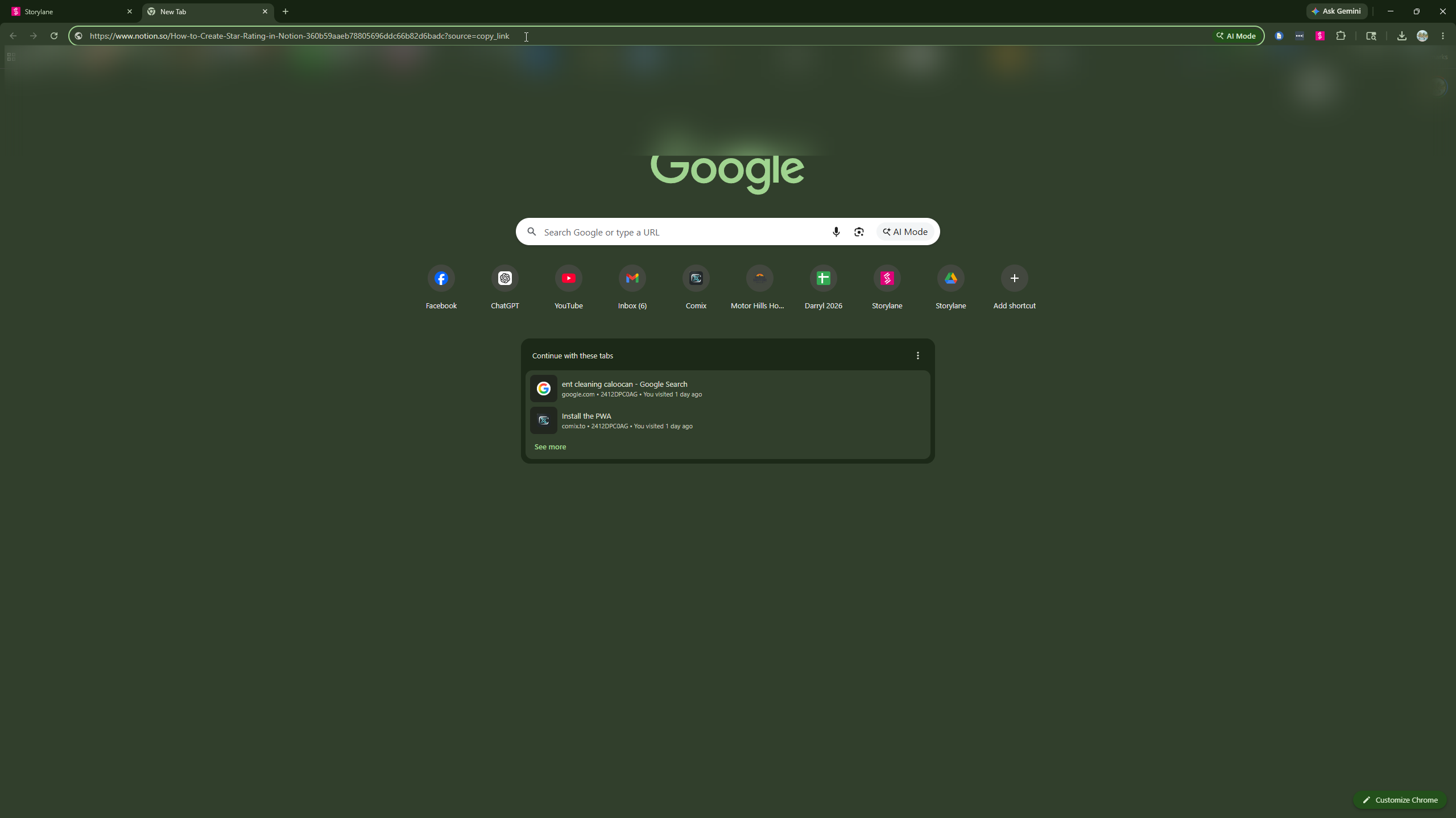1456x818 pixels.
Task: Open the three-dot extension icon in toolbar
Action: (1299, 36)
